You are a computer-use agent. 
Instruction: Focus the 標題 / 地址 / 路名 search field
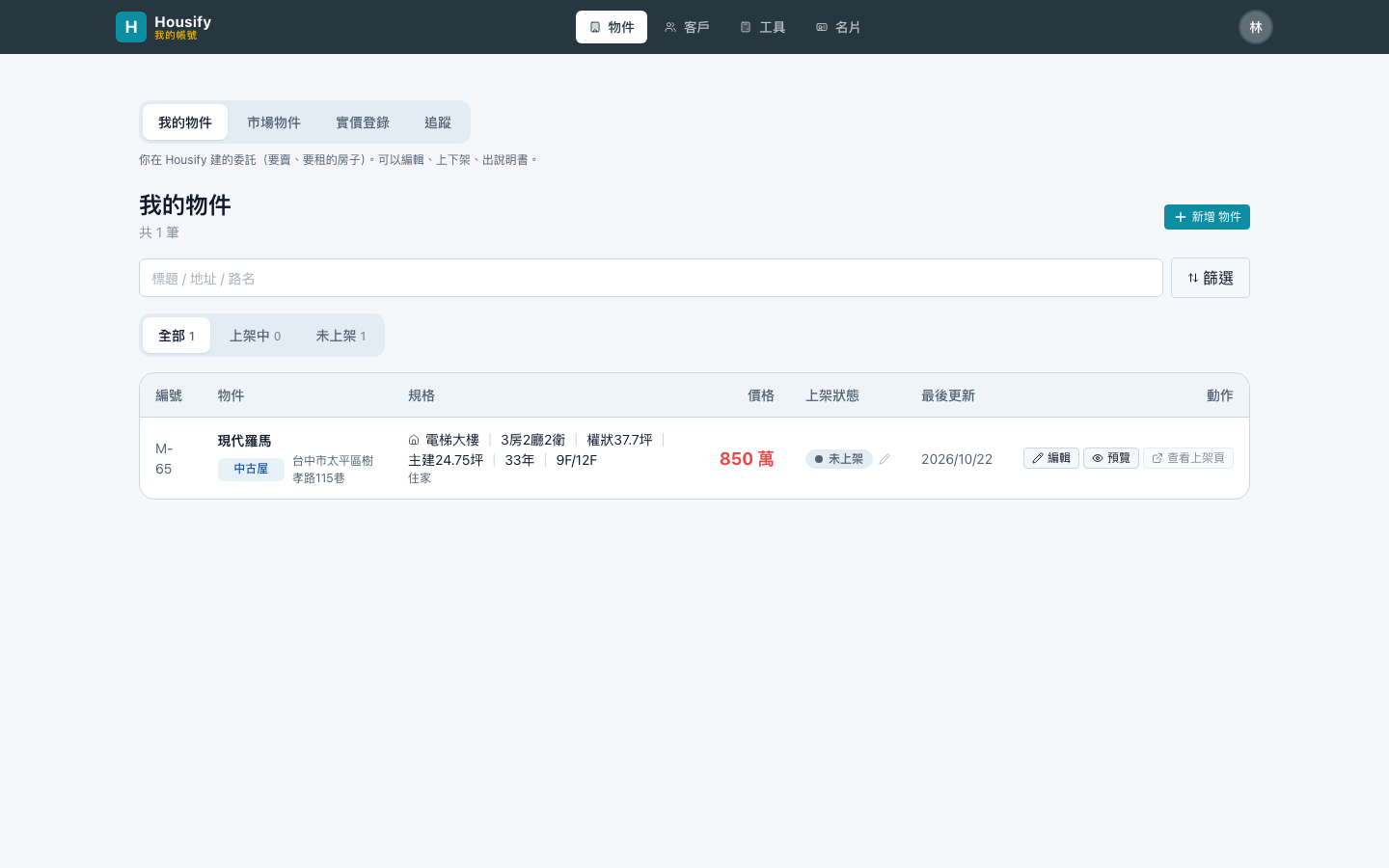click(651, 278)
